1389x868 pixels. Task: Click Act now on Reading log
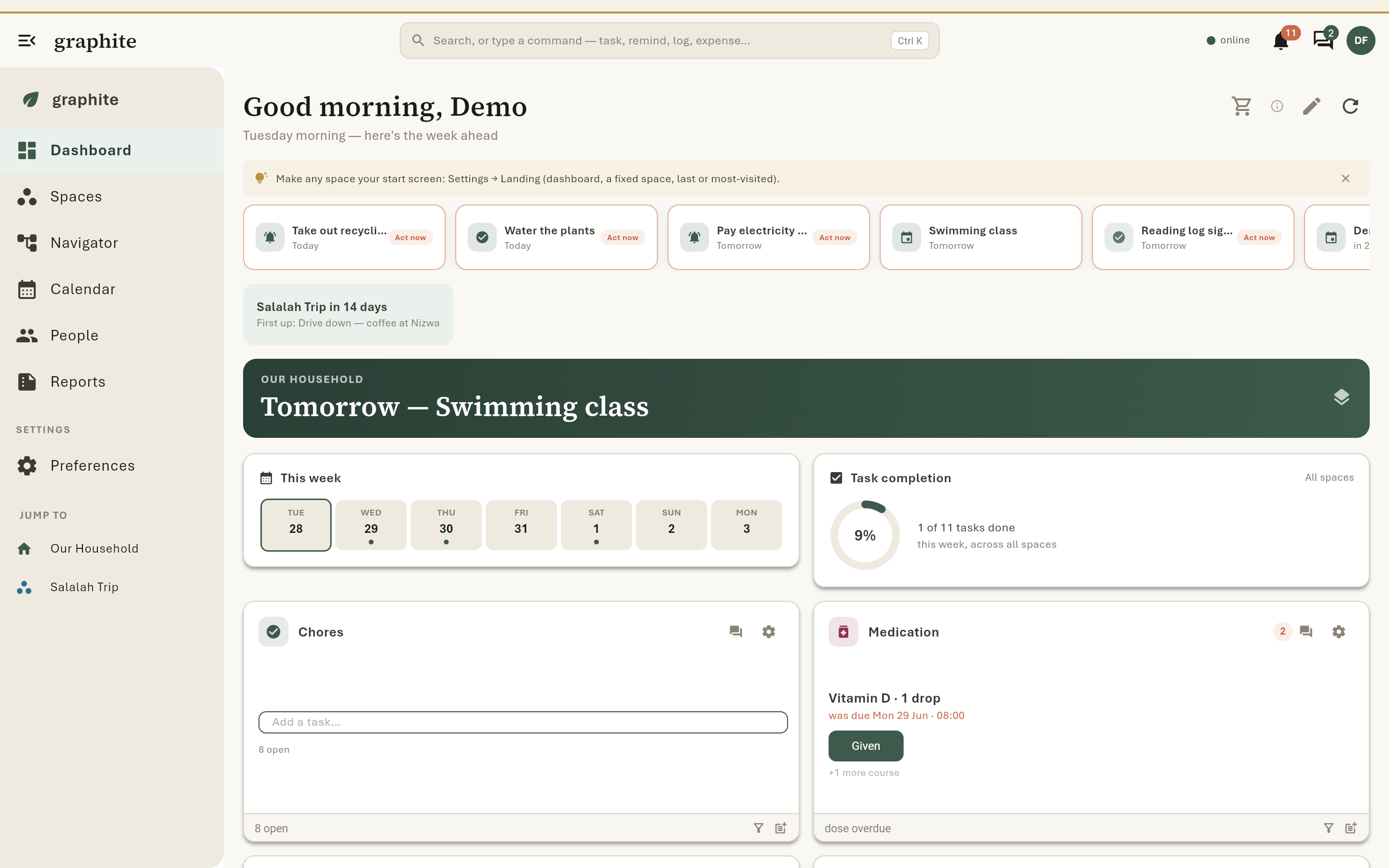pos(1259,237)
